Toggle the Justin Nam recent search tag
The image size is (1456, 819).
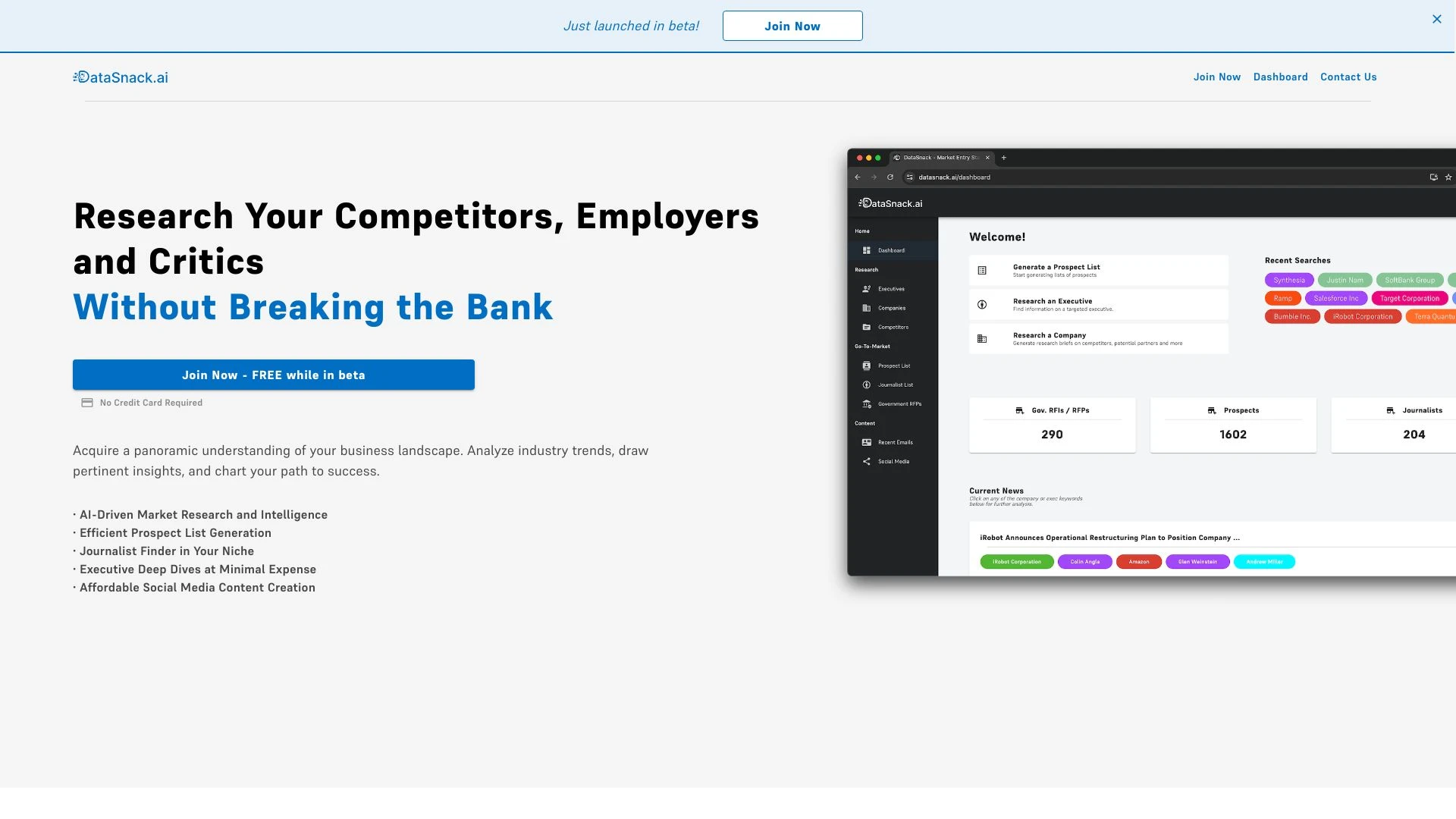pyautogui.click(x=1344, y=279)
